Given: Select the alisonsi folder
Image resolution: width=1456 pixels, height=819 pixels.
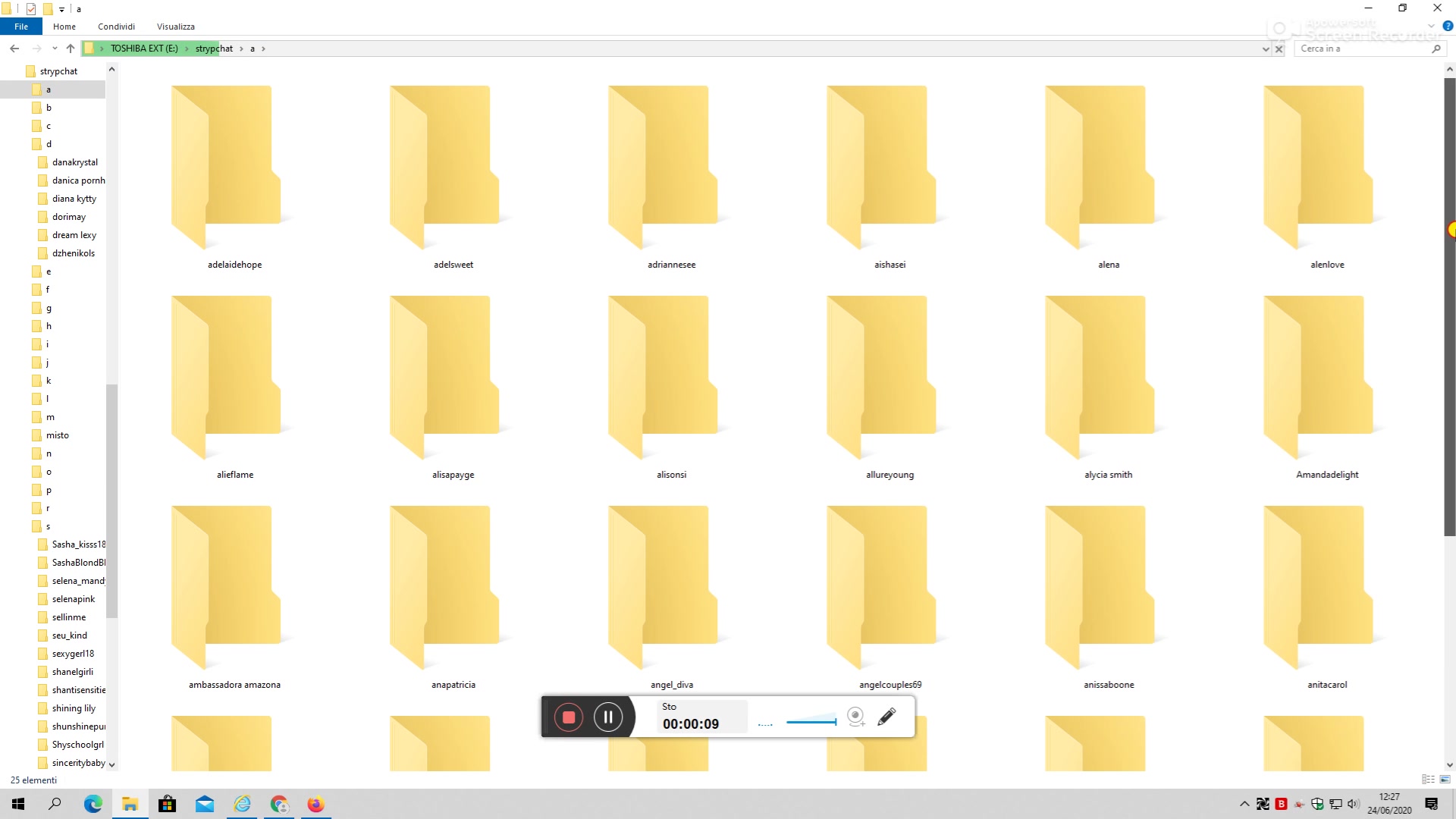Looking at the screenshot, I should [x=671, y=388].
